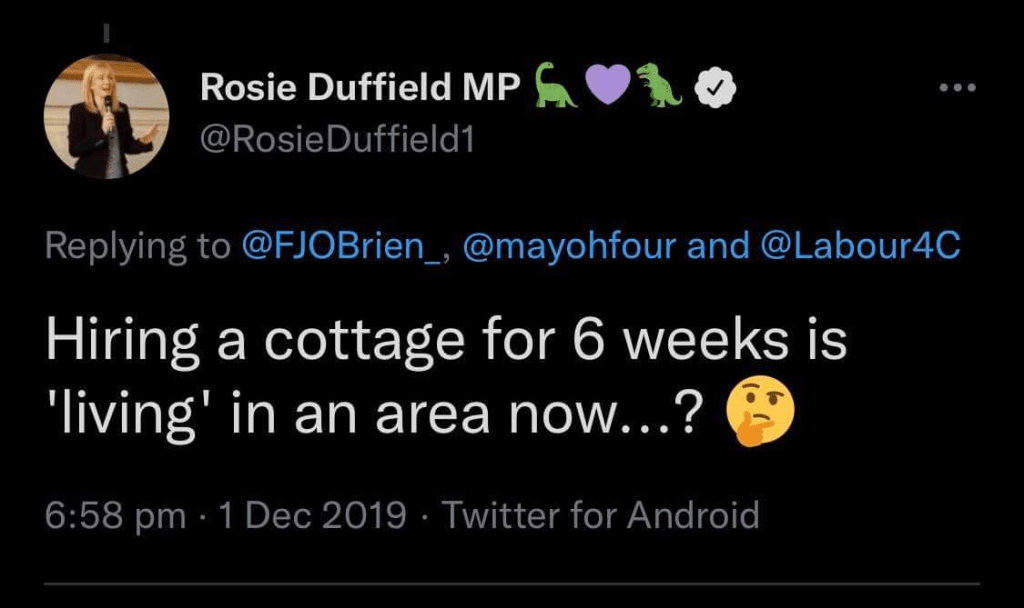Go to the @Labour4C mention
Screen dimensions: 1024x608
862,247
